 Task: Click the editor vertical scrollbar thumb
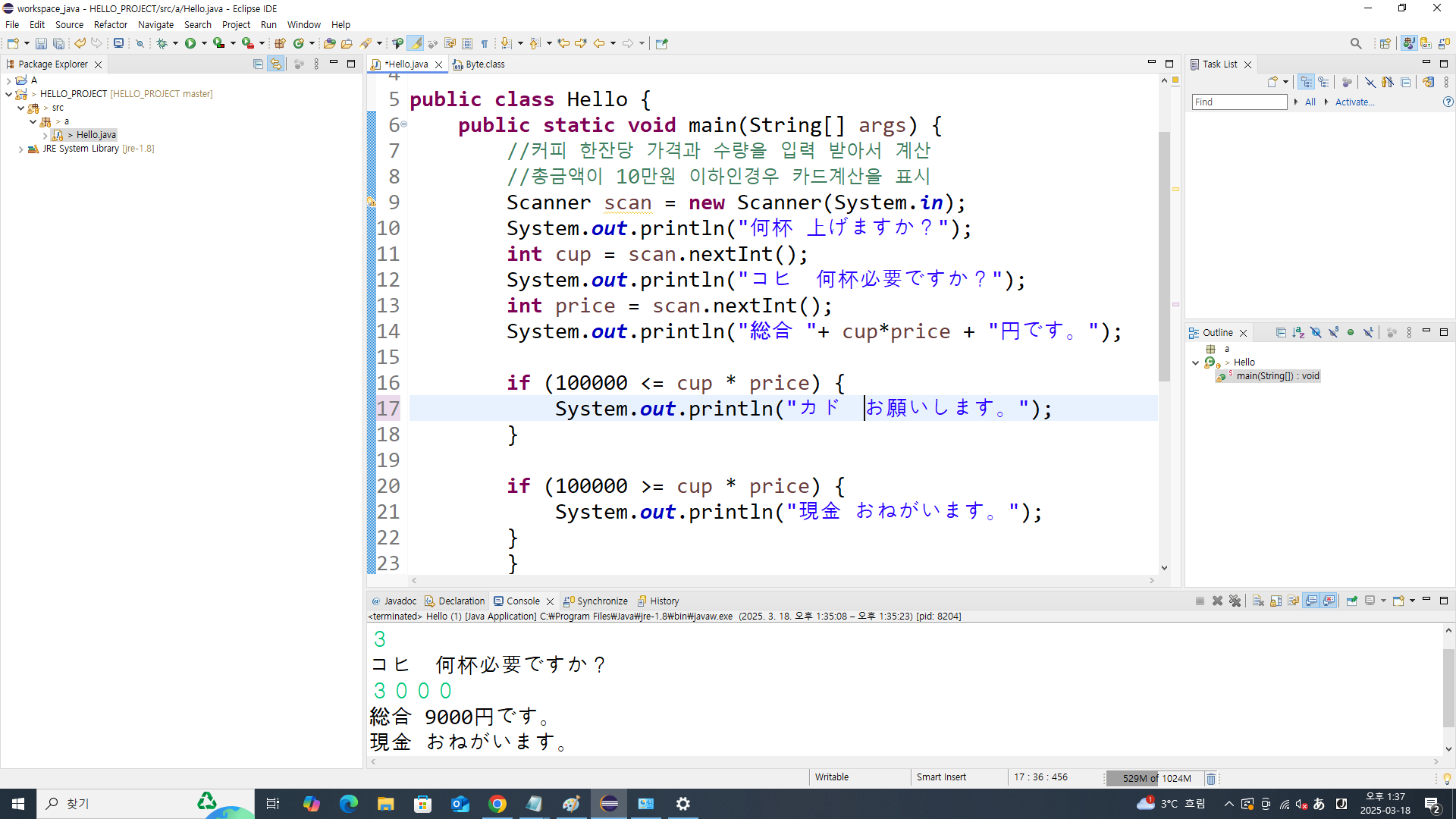[1164, 256]
